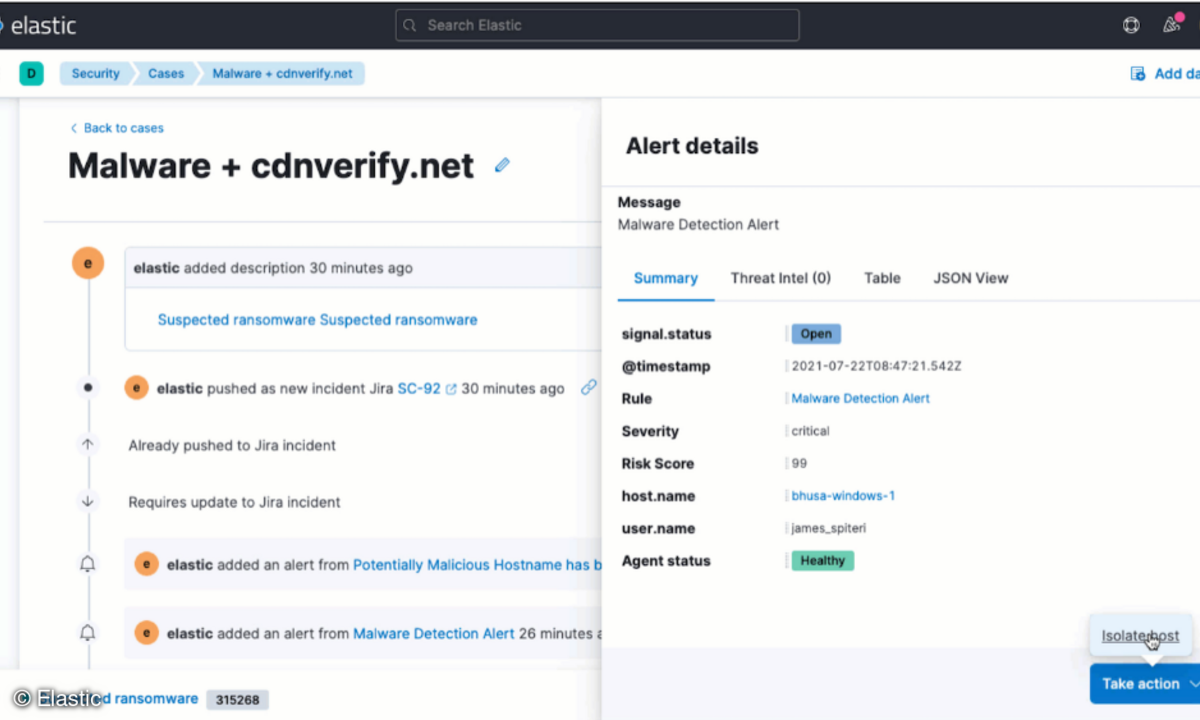Image resolution: width=1200 pixels, height=720 pixels.
Task: Click the search magnifier icon
Action: (410, 25)
